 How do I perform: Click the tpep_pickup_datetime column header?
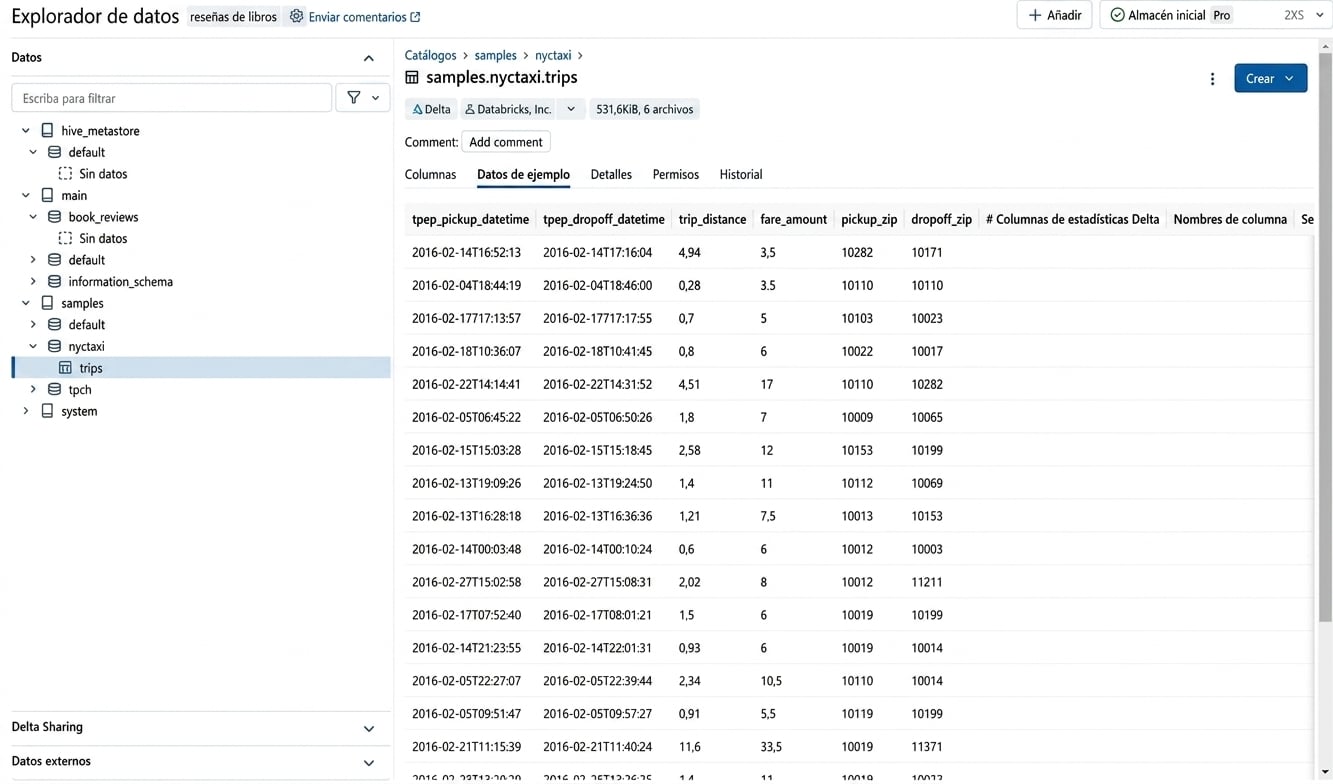[470, 219]
